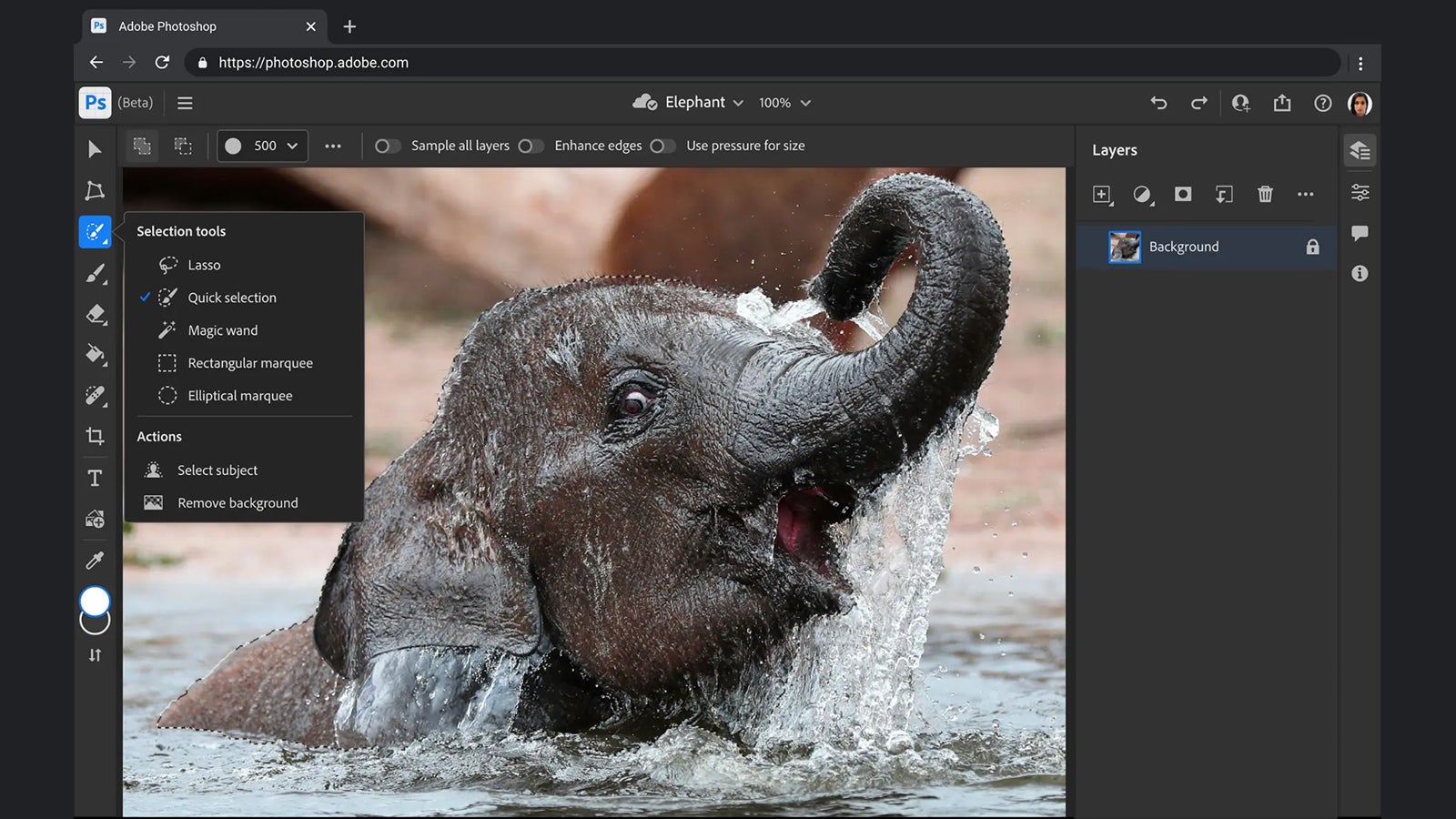Open the Comments panel on the right sidebar
This screenshot has width=1456, height=819.
1360,233
